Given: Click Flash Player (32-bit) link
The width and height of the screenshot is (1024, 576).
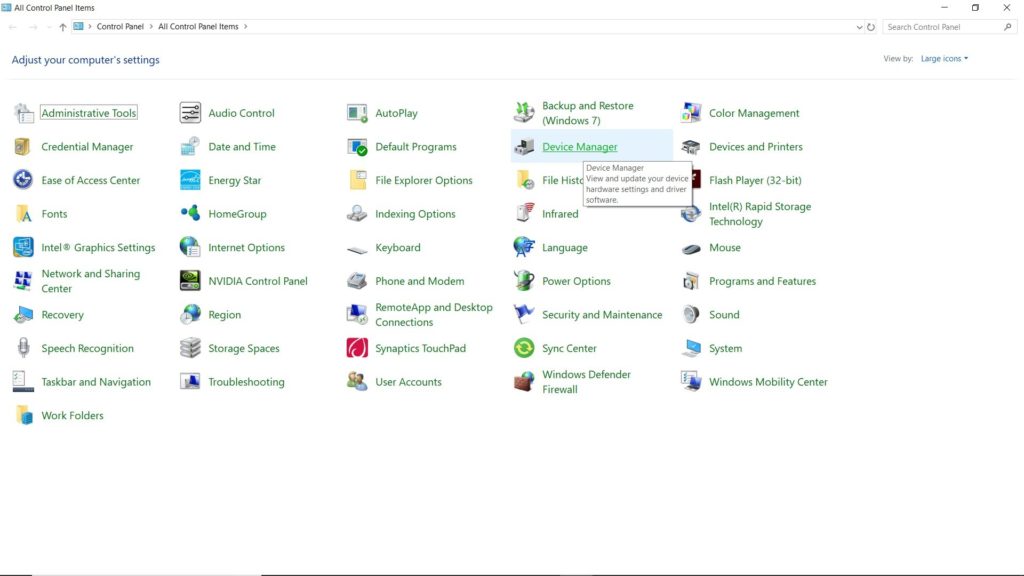Looking at the screenshot, I should click(x=755, y=180).
